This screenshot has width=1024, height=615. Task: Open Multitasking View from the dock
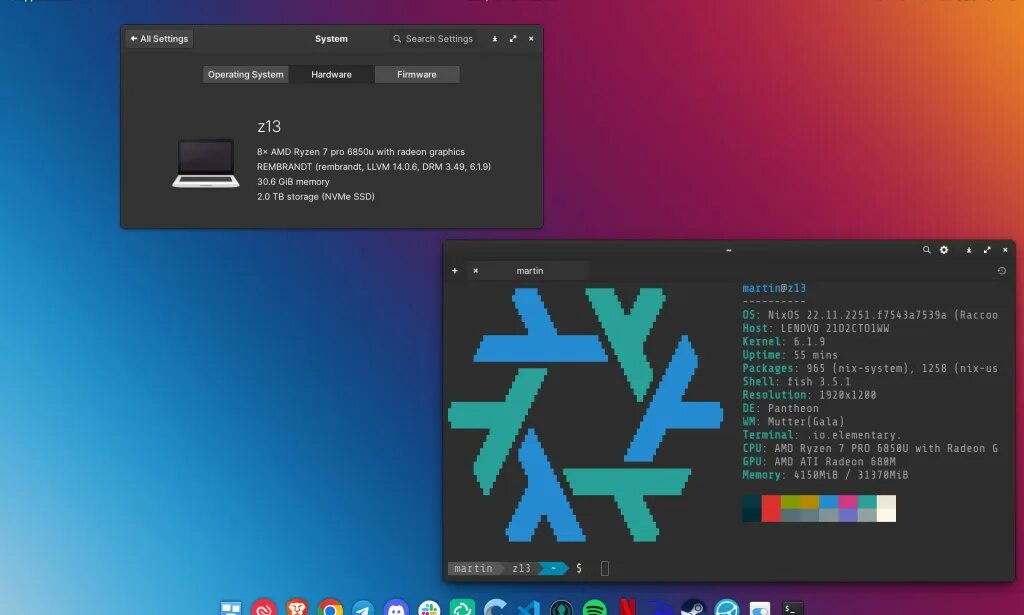point(231,608)
